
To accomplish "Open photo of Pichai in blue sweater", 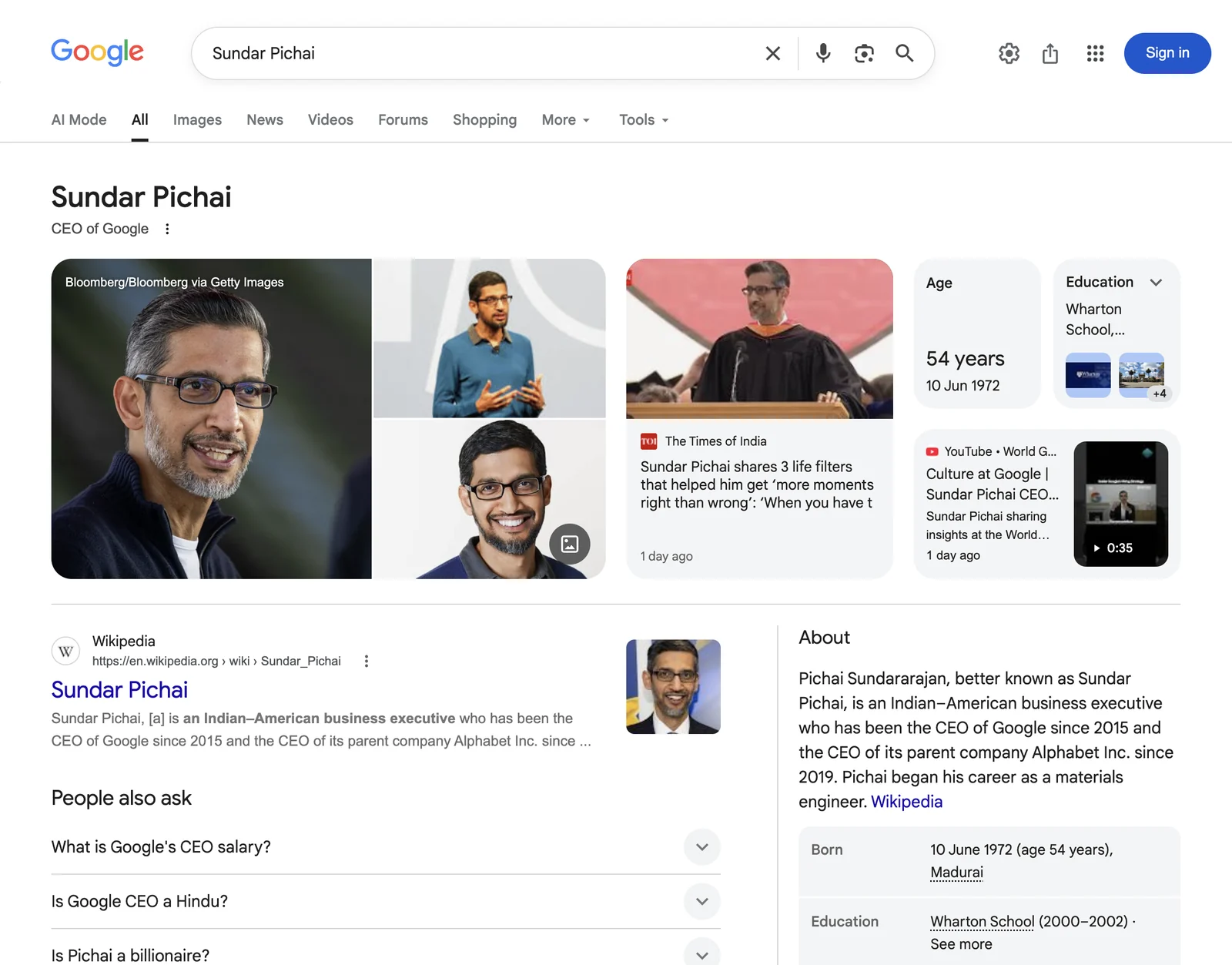I will coord(490,338).
